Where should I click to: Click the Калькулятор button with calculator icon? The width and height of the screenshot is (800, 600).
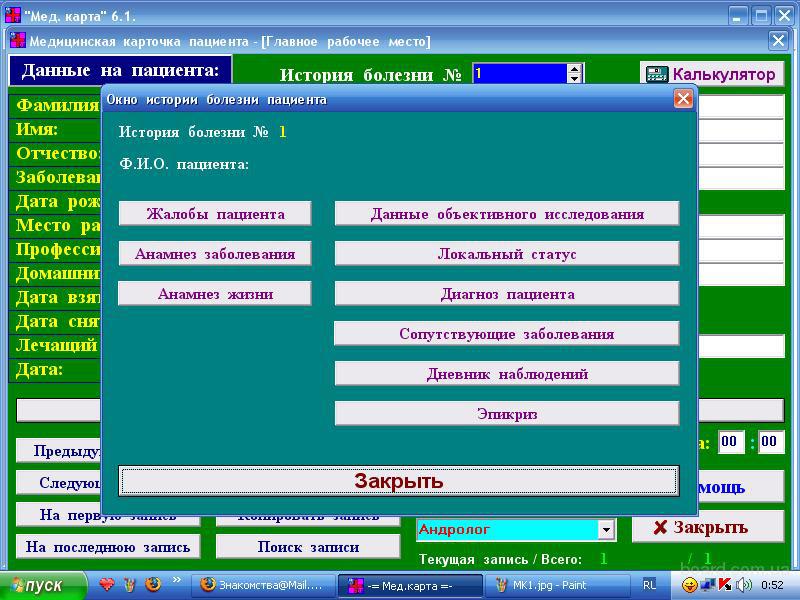[711, 74]
